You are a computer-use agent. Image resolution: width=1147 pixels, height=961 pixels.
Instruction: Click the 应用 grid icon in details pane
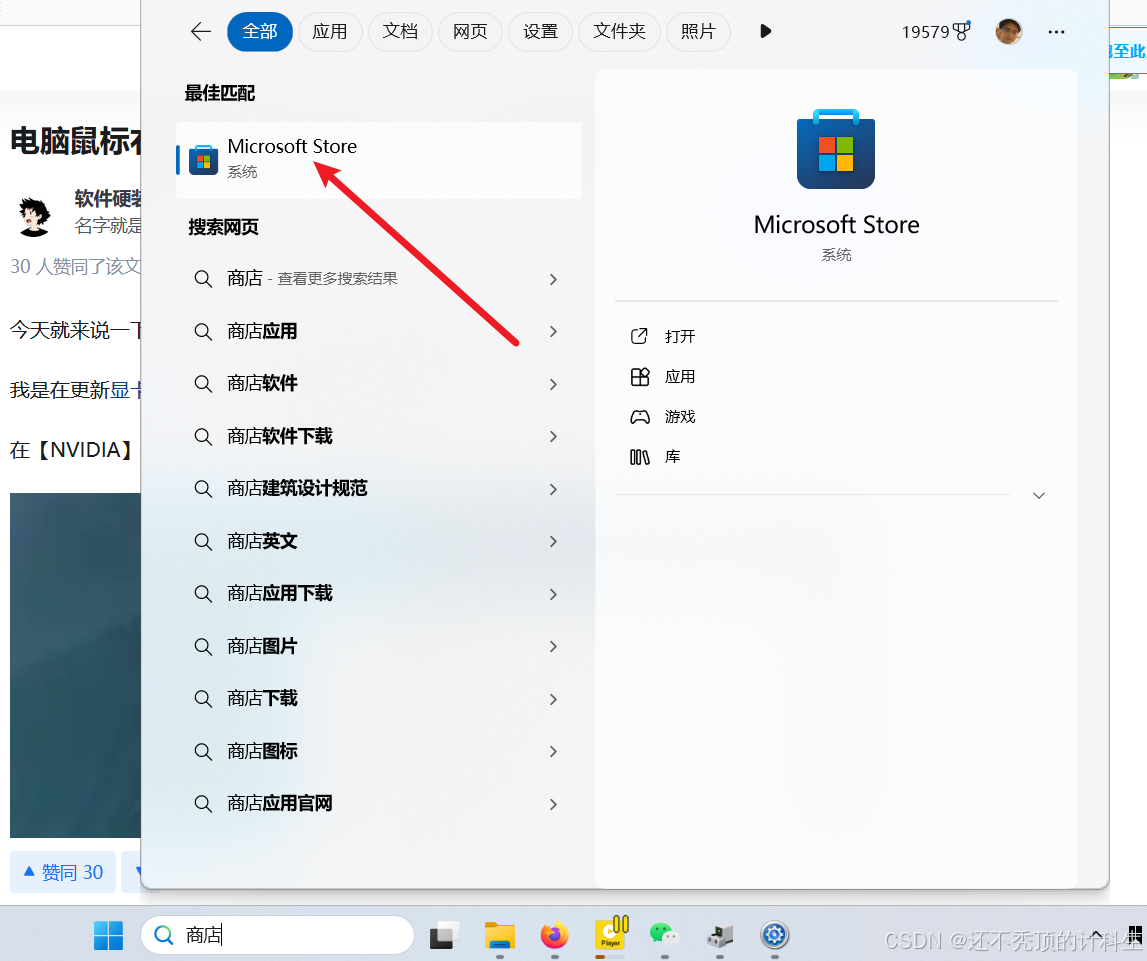(639, 377)
